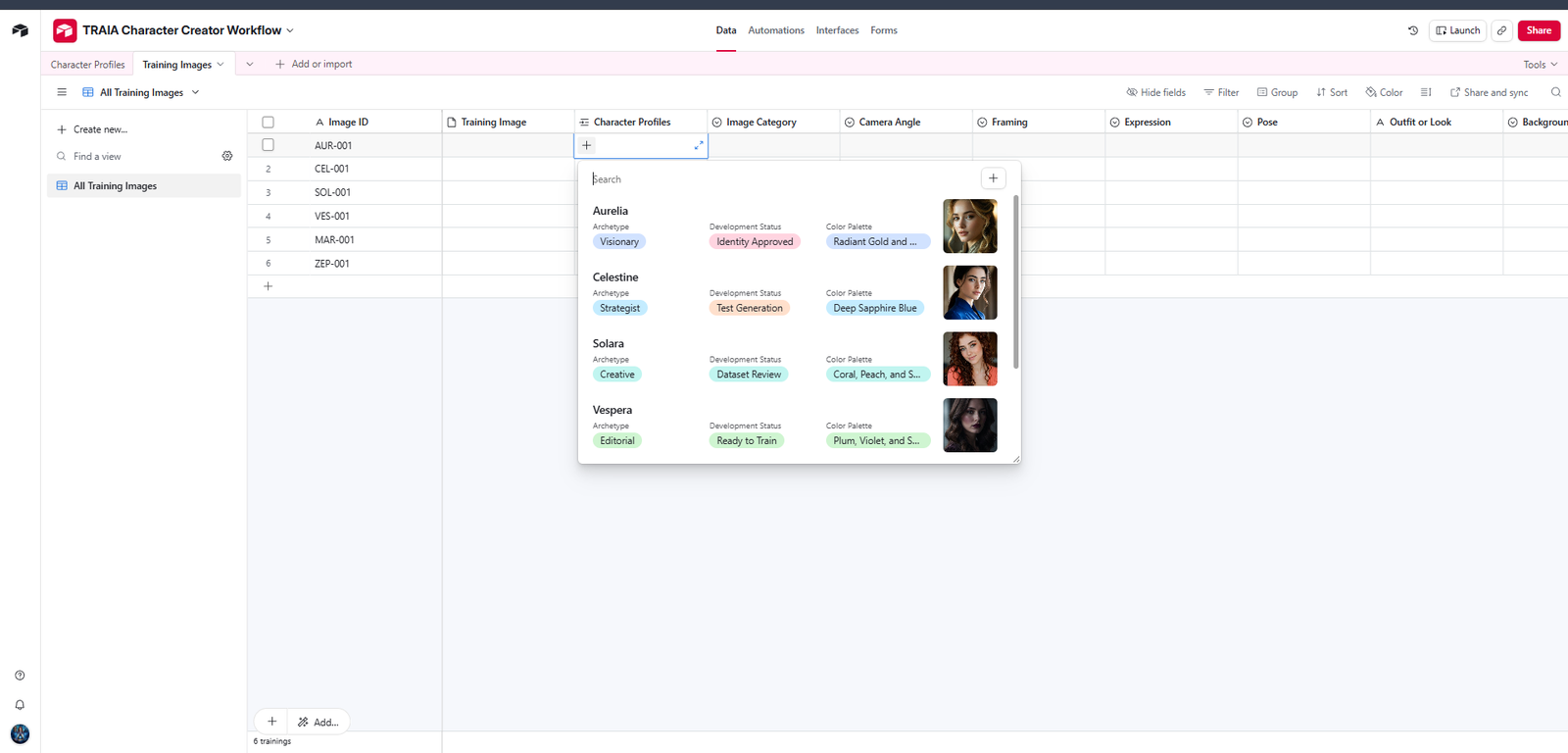Click the Coral, Peach palette tag
The image size is (1568, 753).
(x=877, y=375)
